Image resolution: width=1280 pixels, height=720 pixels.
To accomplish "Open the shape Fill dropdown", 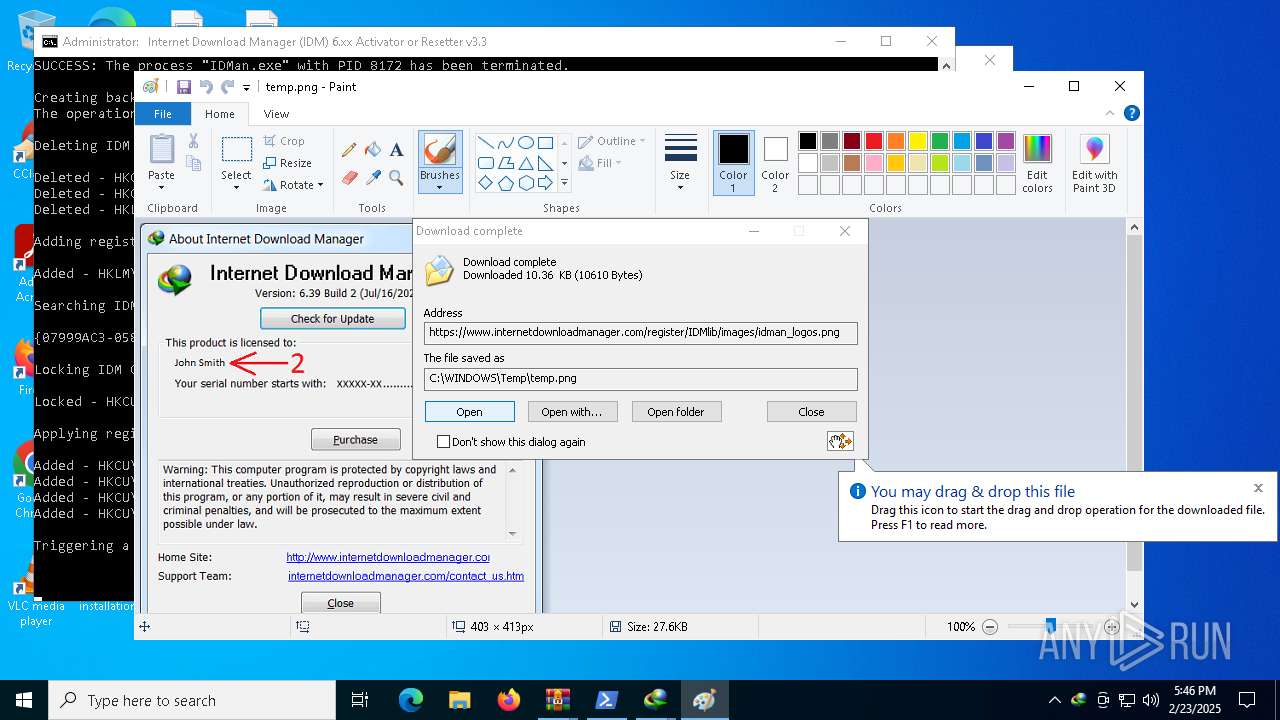I will click(x=600, y=163).
